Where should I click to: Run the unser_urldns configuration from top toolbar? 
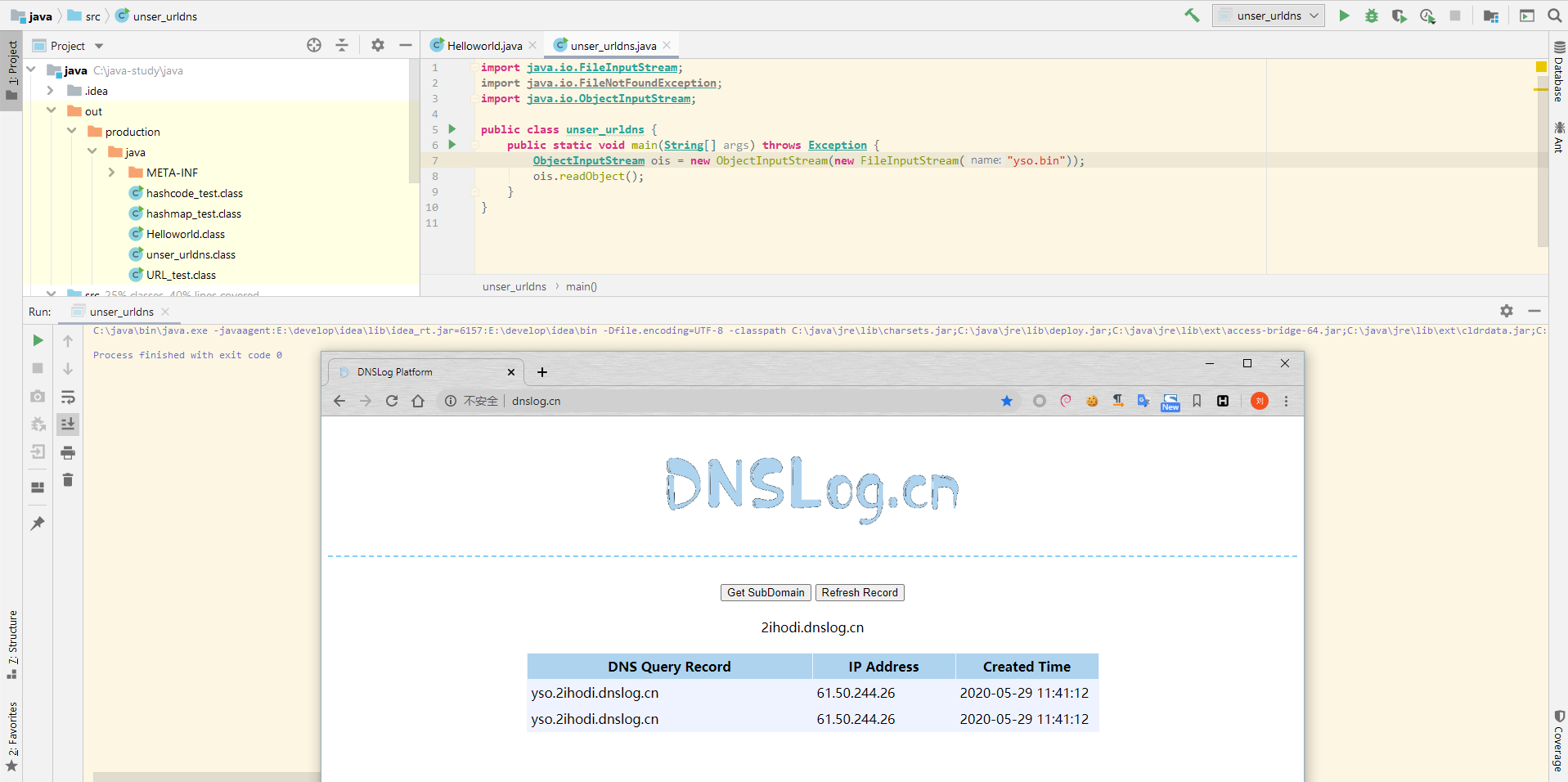[1344, 16]
